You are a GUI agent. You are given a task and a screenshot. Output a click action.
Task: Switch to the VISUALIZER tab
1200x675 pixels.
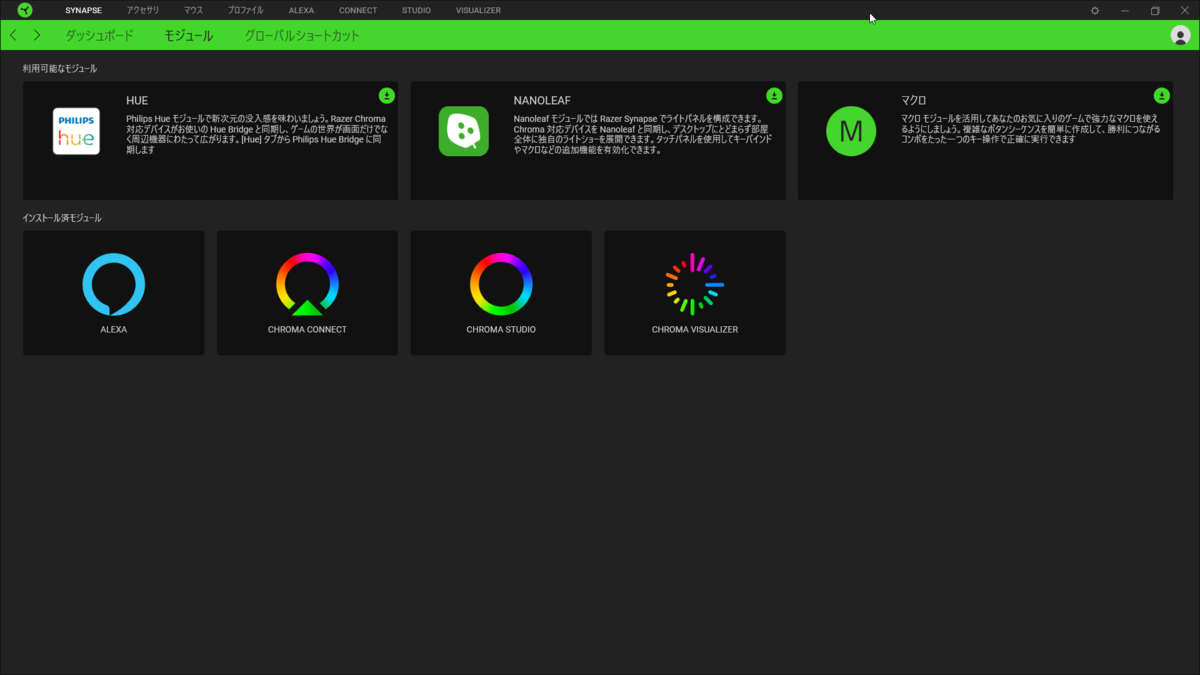point(478,10)
